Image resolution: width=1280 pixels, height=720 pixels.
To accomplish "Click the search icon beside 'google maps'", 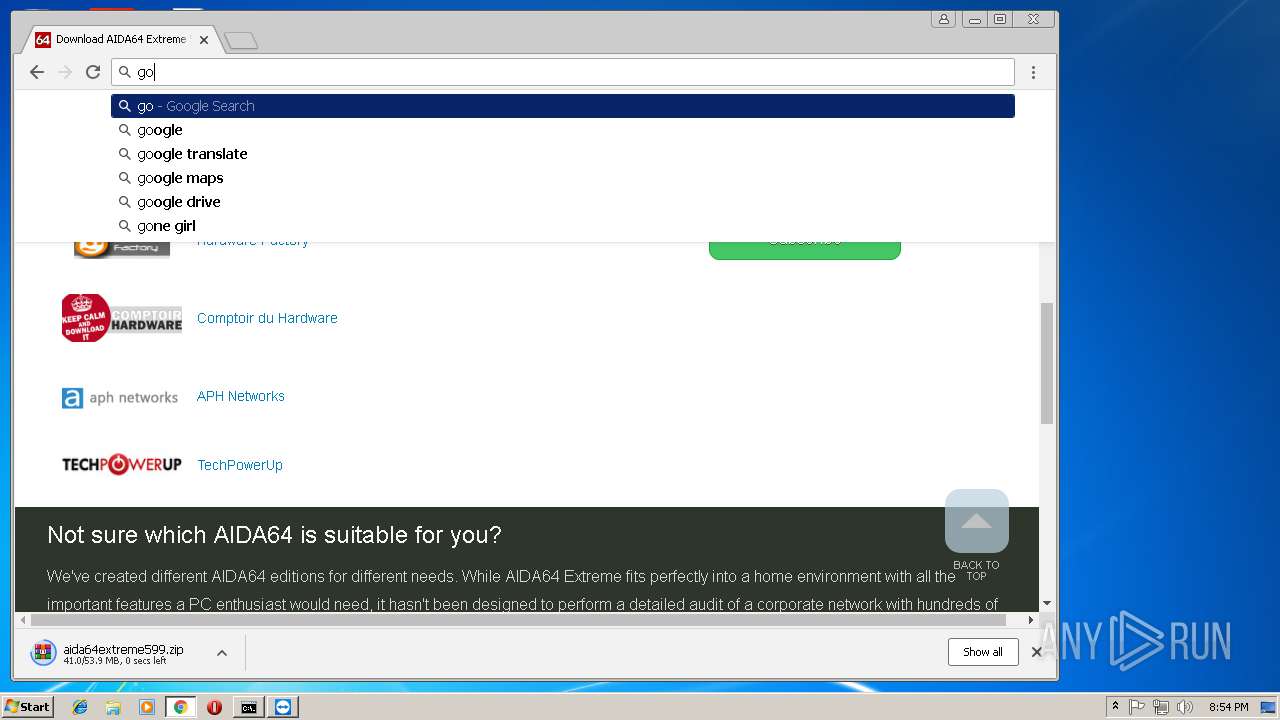I will [x=125, y=178].
